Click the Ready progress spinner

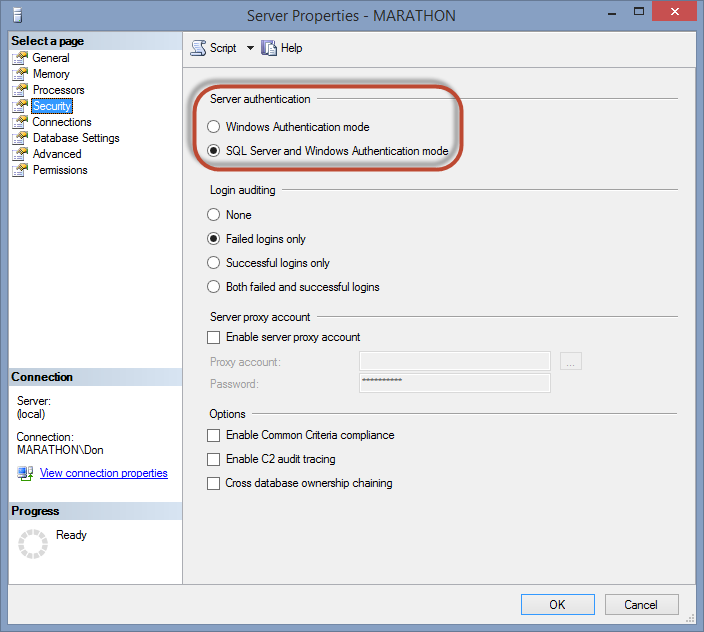(33, 544)
